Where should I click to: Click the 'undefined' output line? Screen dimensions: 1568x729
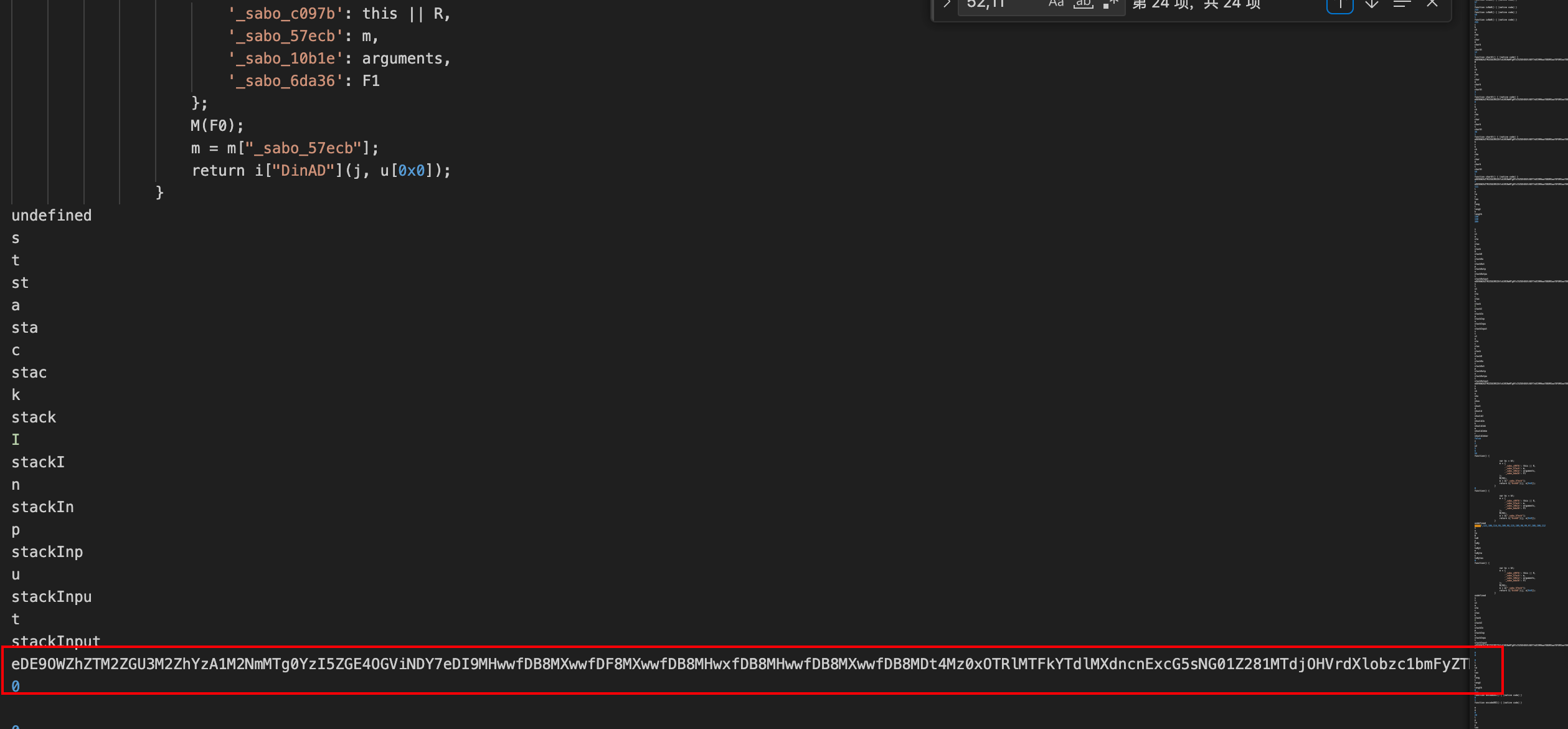point(52,216)
